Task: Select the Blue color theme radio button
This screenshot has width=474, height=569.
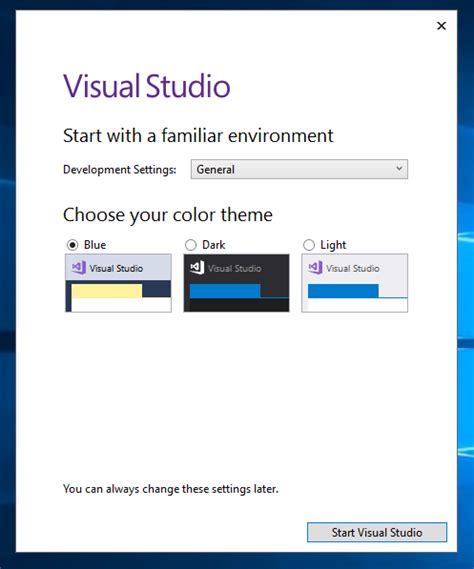Action: point(73,245)
